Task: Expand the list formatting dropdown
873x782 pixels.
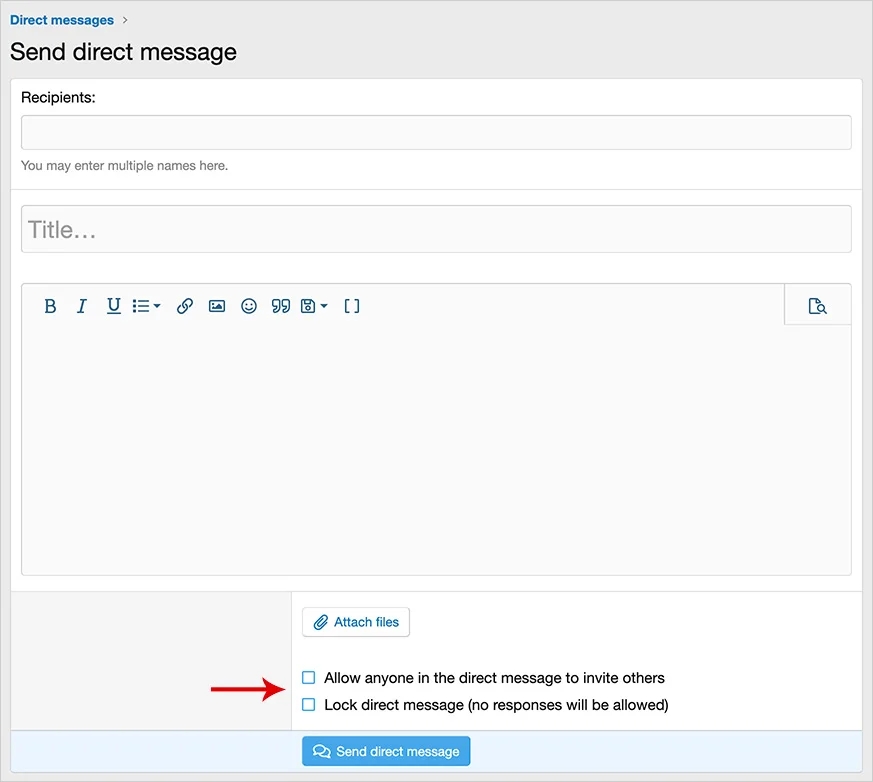Action: point(147,307)
